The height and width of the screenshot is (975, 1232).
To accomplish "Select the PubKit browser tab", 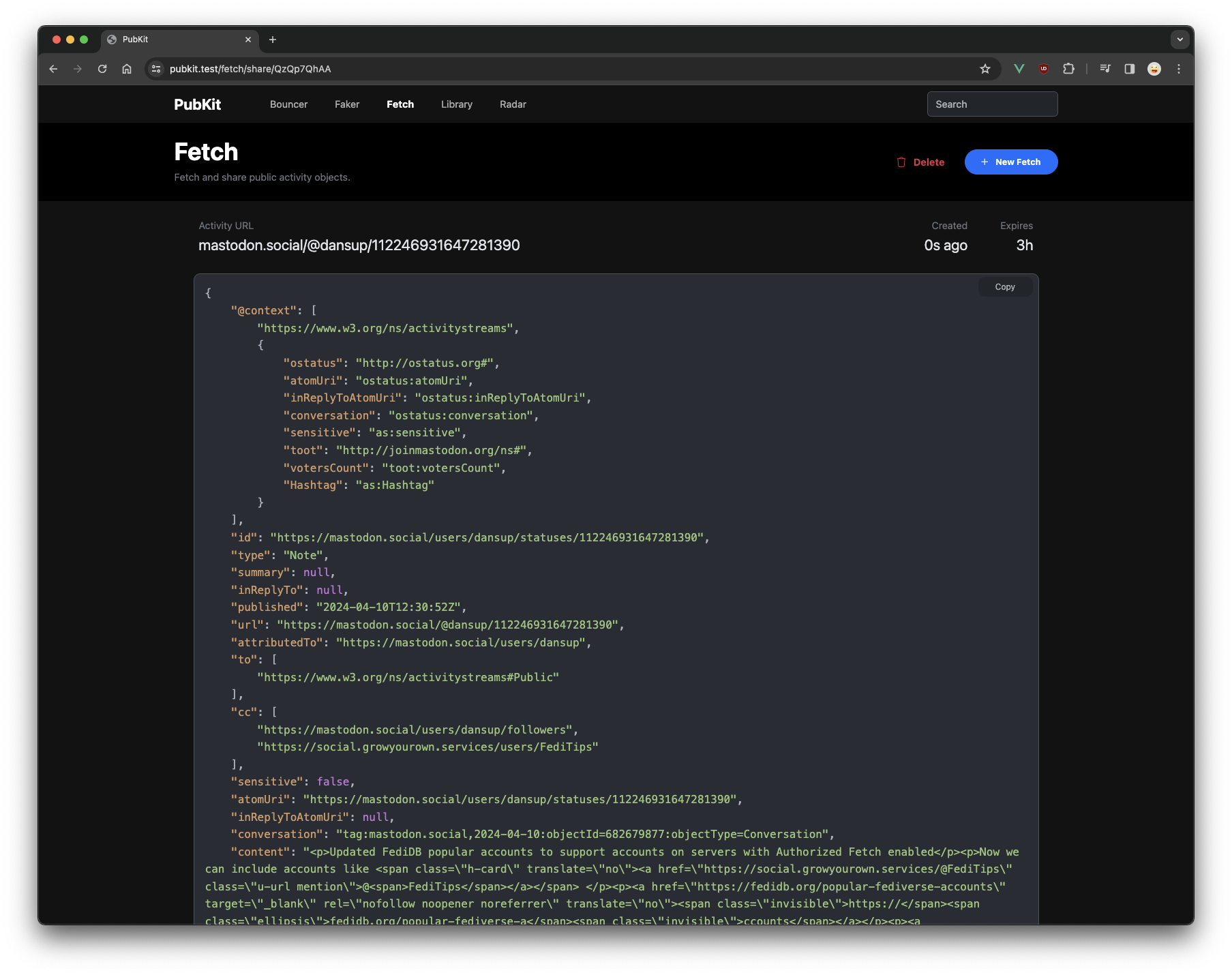I will click(179, 40).
